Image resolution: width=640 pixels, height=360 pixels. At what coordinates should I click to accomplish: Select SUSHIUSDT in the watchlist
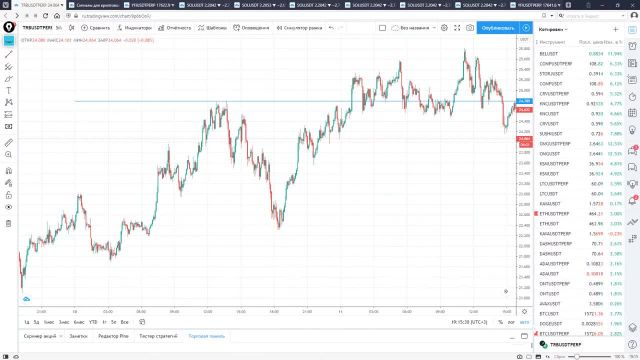point(580,134)
